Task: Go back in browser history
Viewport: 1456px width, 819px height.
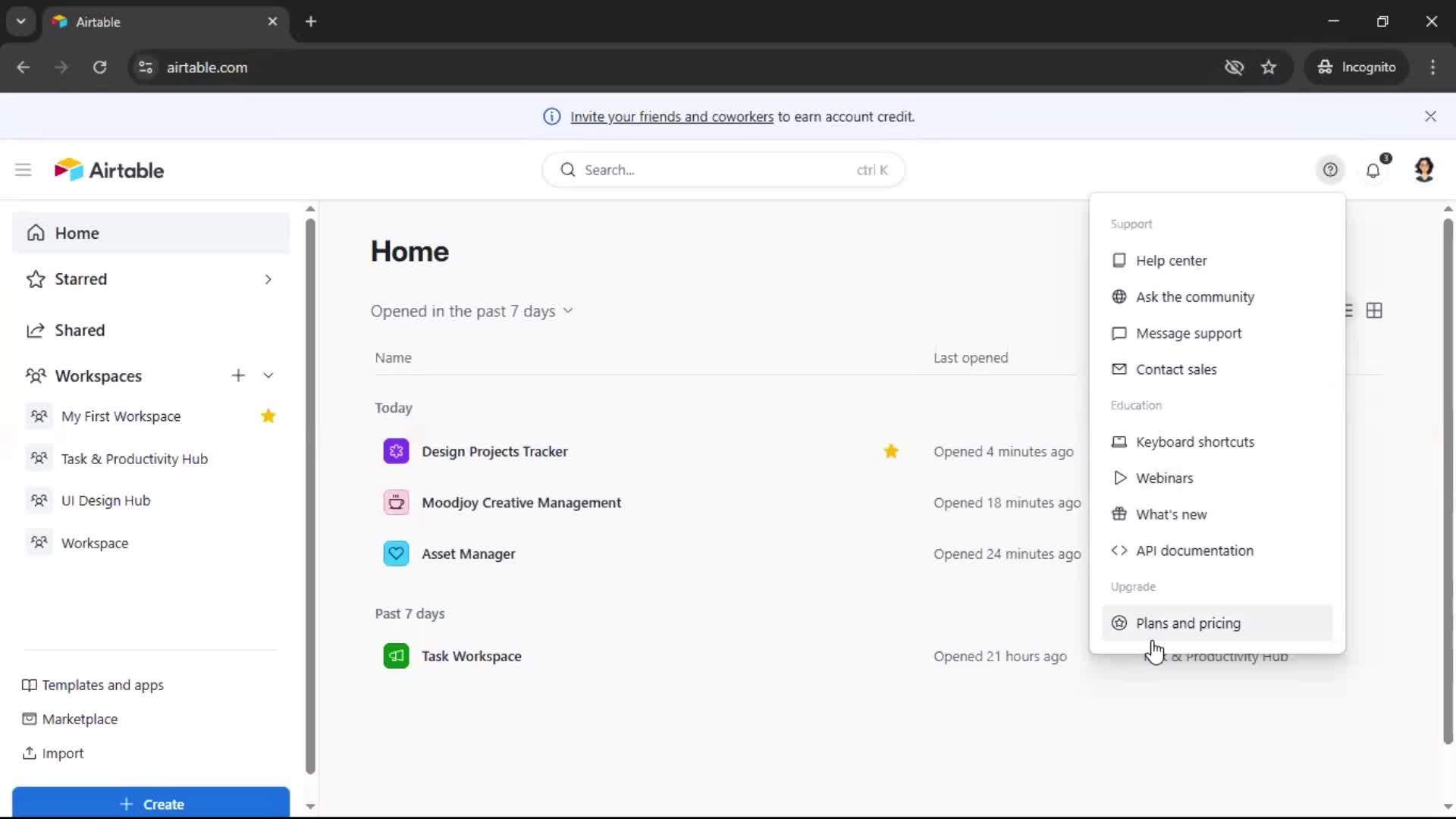Action: coord(24,67)
